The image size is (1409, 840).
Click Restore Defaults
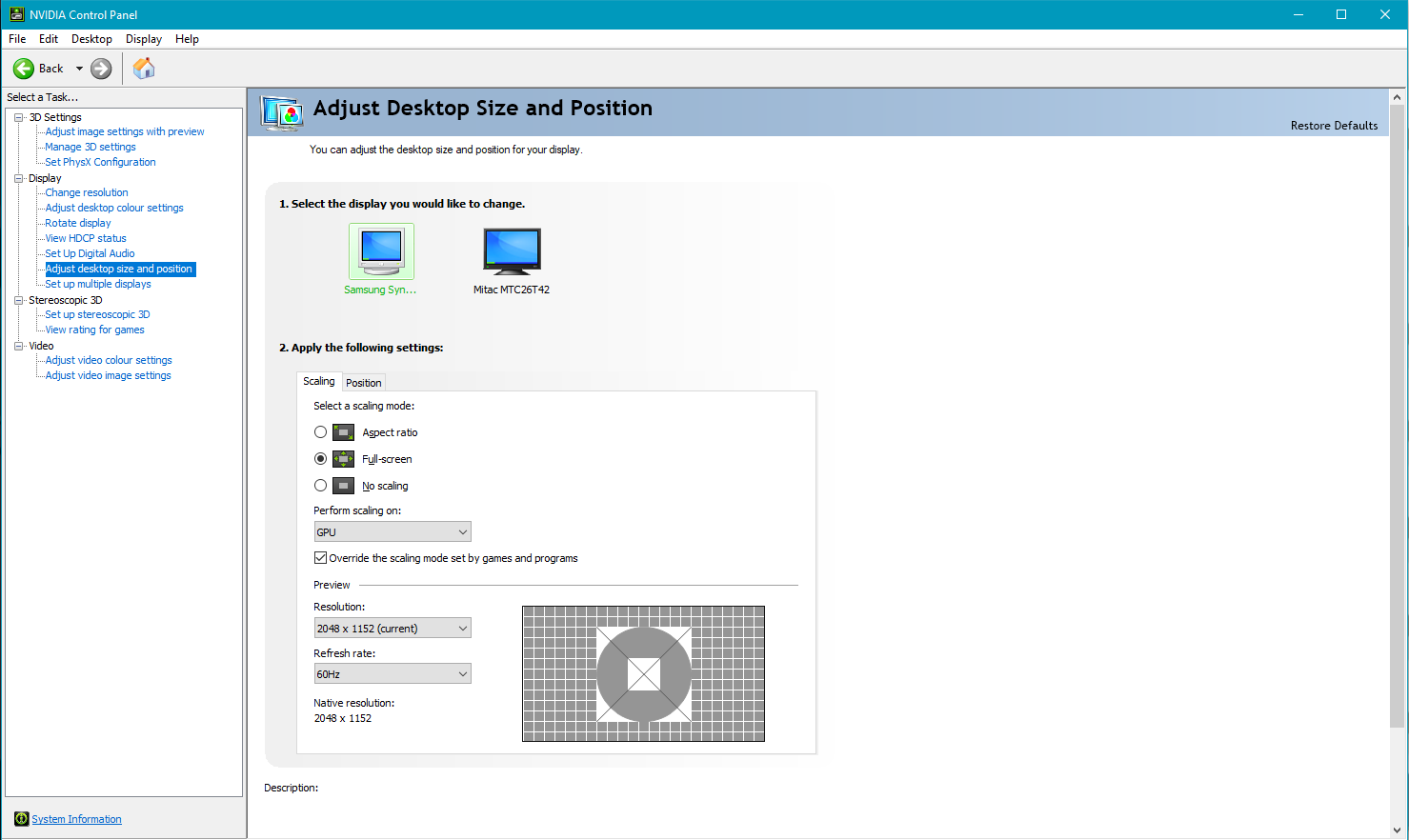[x=1334, y=126]
